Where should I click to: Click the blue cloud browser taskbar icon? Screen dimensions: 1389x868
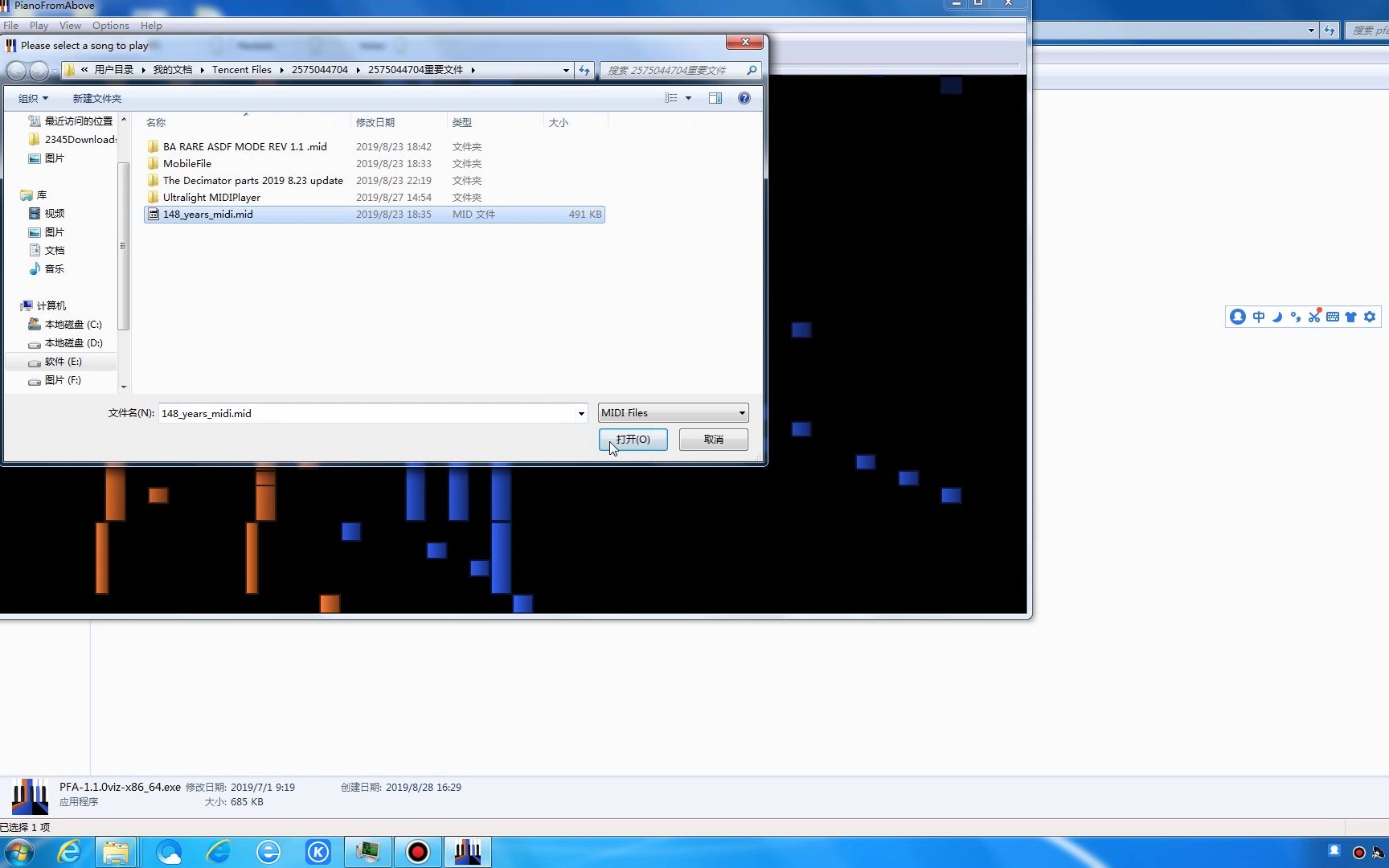pos(169,852)
